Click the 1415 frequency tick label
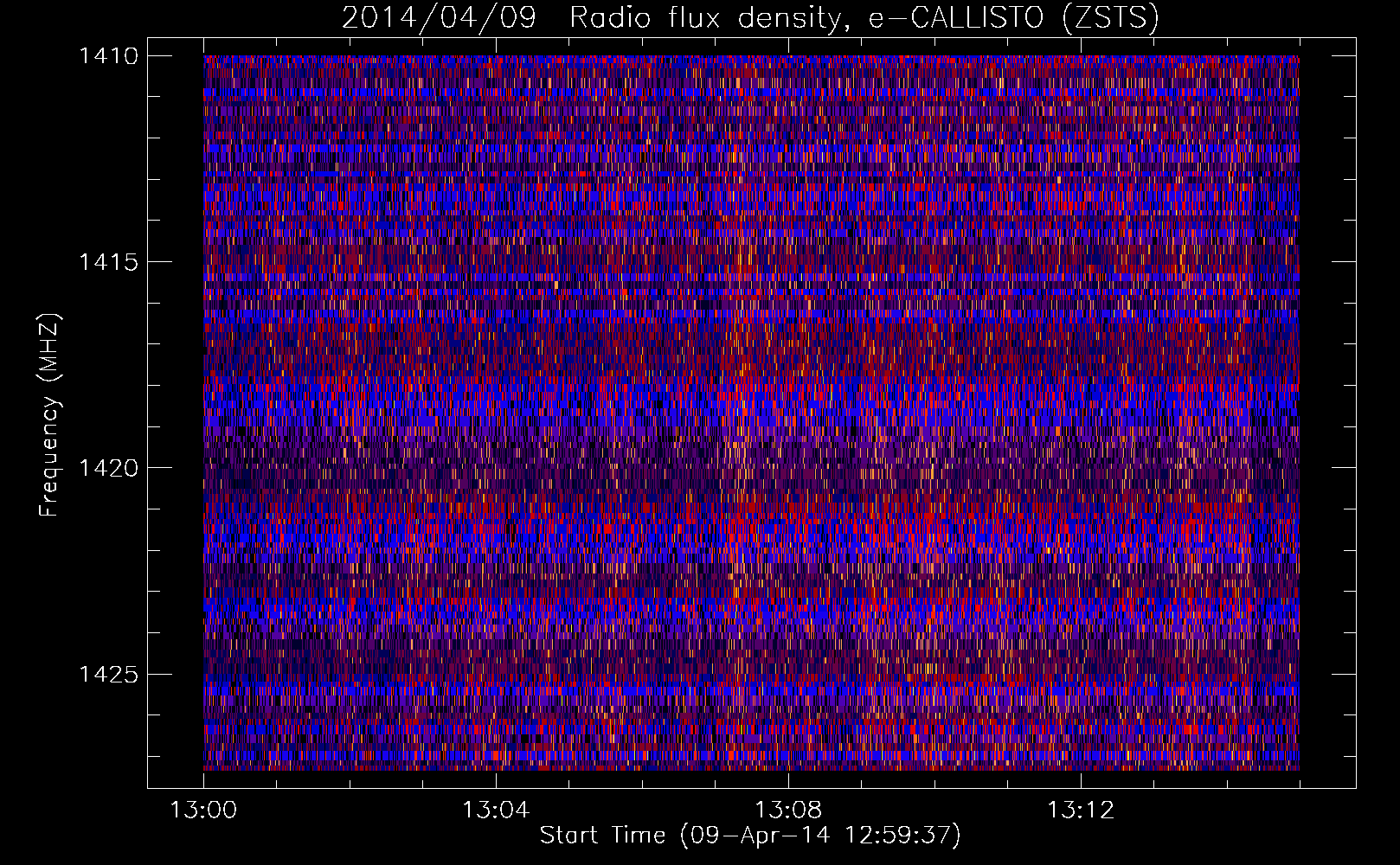The height and width of the screenshot is (865, 1400). coord(108,262)
